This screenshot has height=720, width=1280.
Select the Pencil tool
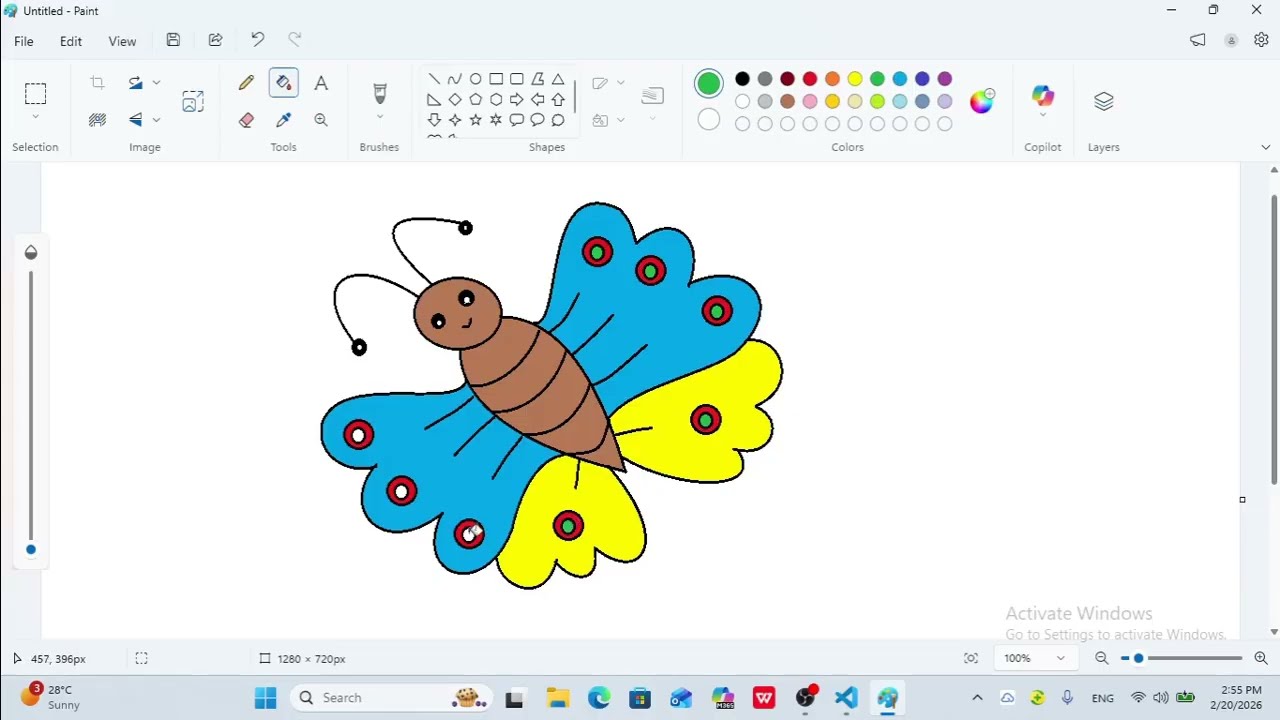click(x=246, y=84)
